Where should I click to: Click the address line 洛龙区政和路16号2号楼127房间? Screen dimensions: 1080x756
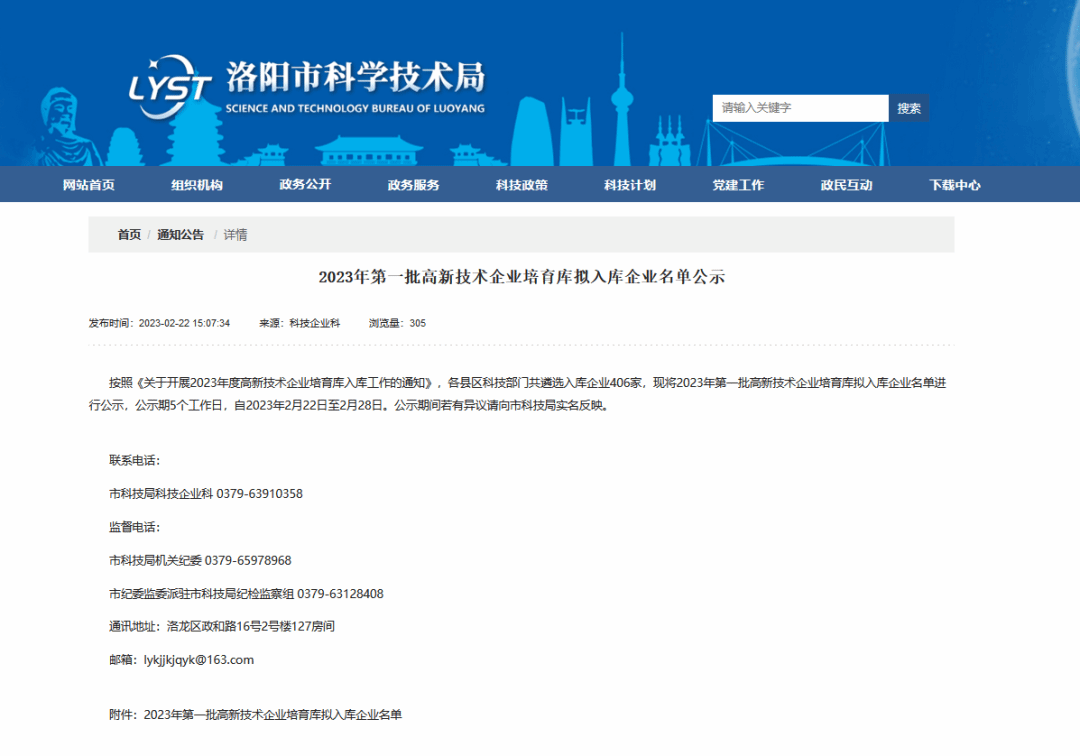(222, 627)
